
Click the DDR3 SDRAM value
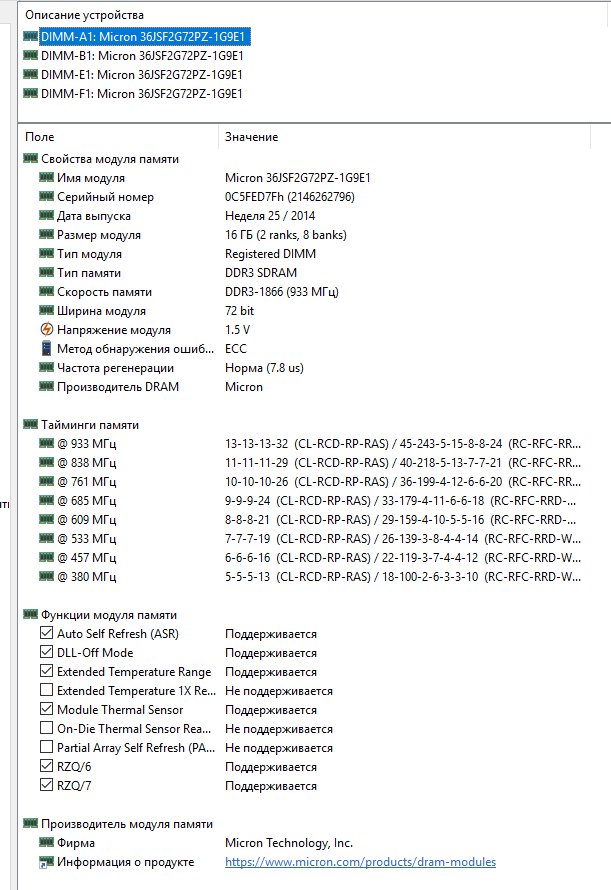pyautogui.click(x=261, y=272)
